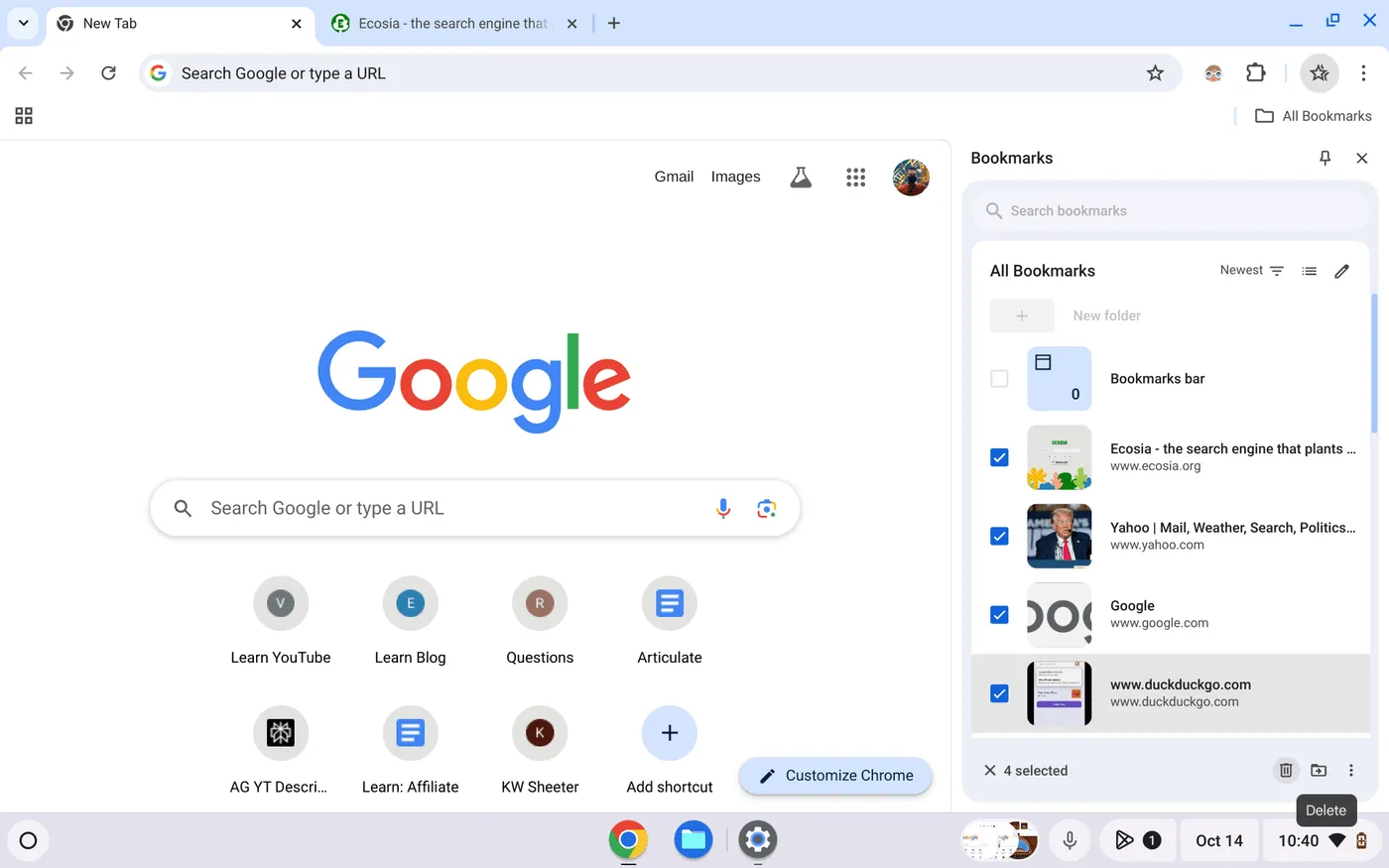The image size is (1389, 868).
Task: Open the AG YT Description shortcut
Action: (281, 751)
